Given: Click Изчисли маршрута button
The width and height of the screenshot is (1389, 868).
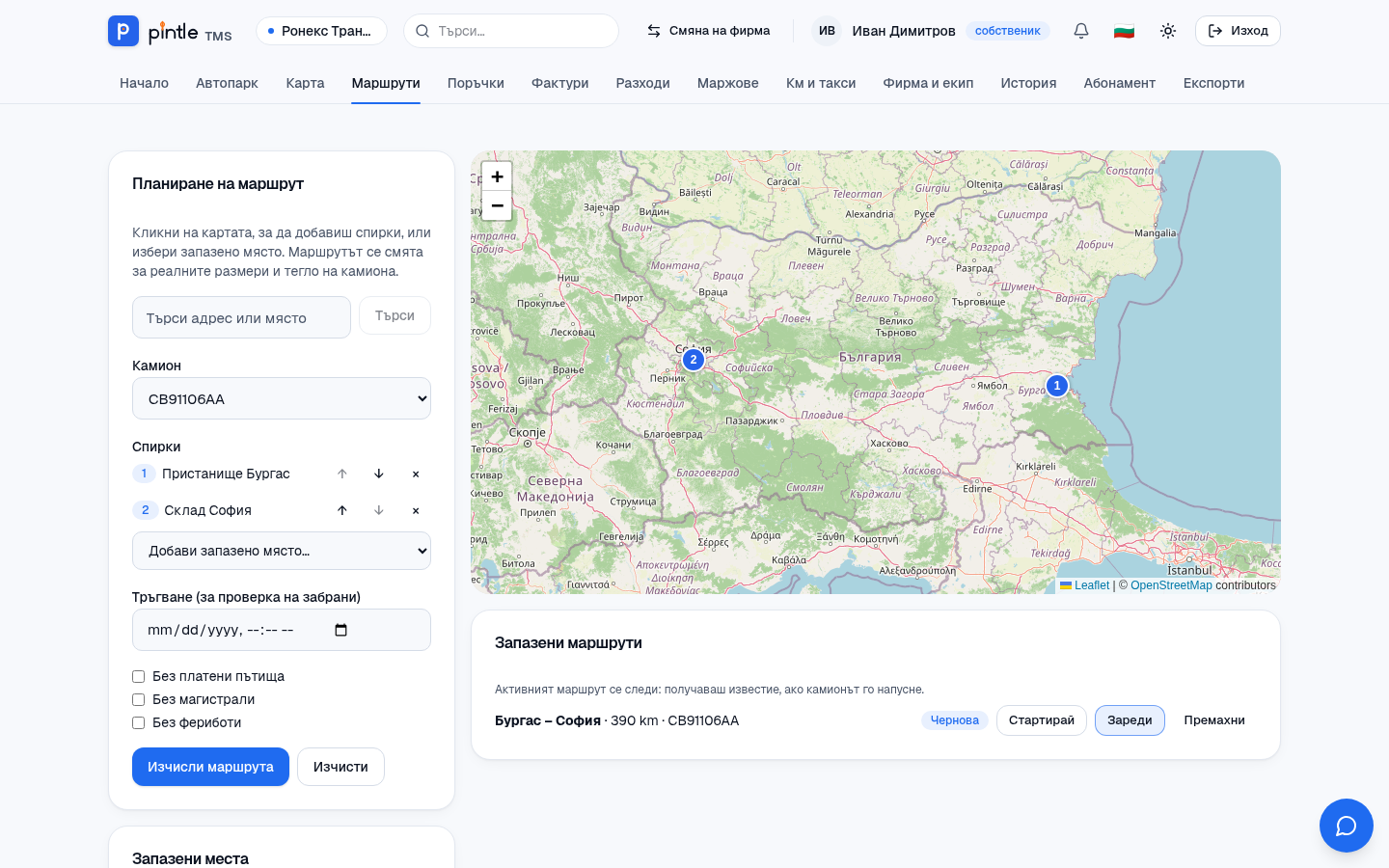Looking at the screenshot, I should click(x=210, y=767).
